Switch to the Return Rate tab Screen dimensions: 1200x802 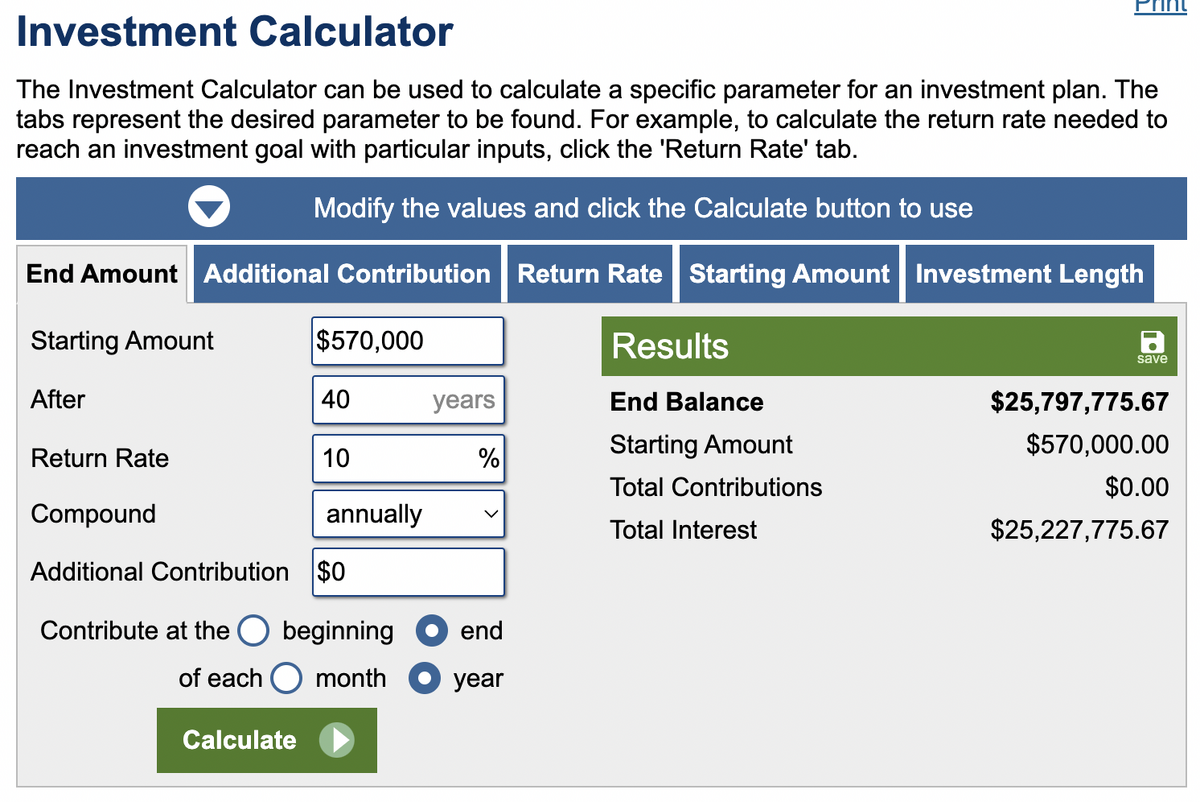pyautogui.click(x=590, y=274)
